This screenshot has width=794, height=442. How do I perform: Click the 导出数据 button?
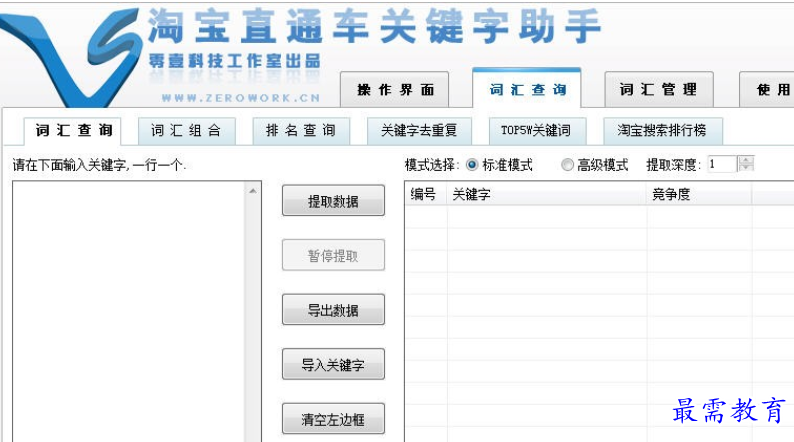coord(333,310)
